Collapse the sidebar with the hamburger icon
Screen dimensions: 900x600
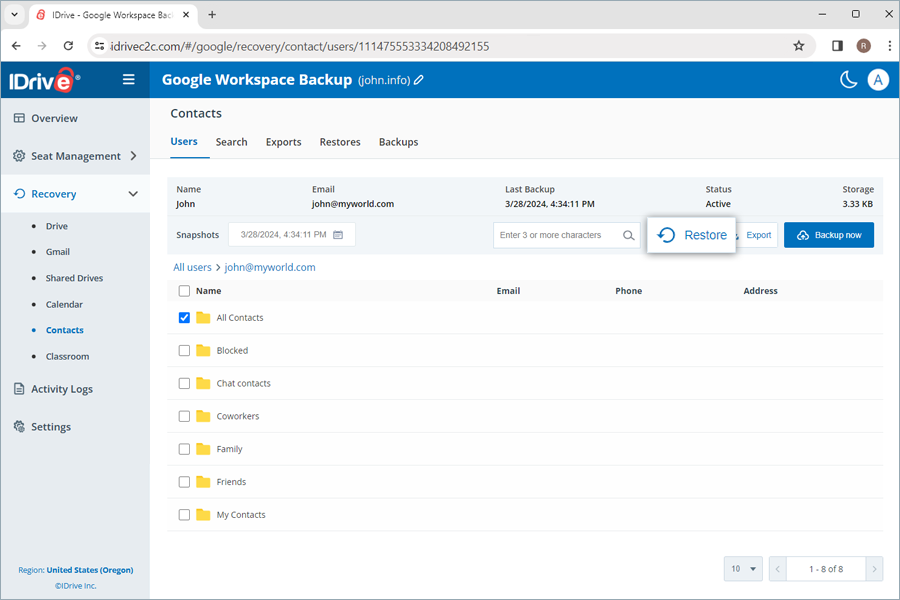(x=128, y=79)
